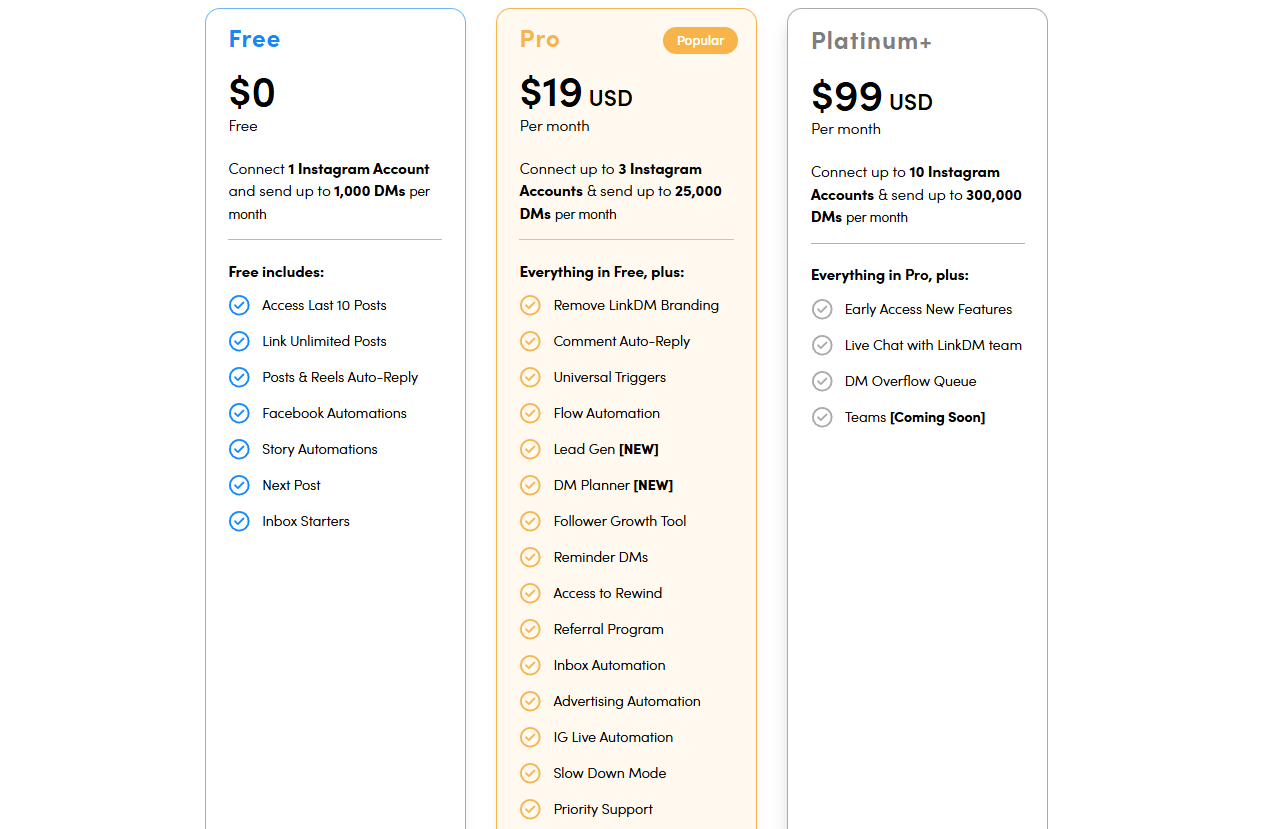
Task: Click the checkmark next to Flow Automation
Action: [x=530, y=413]
